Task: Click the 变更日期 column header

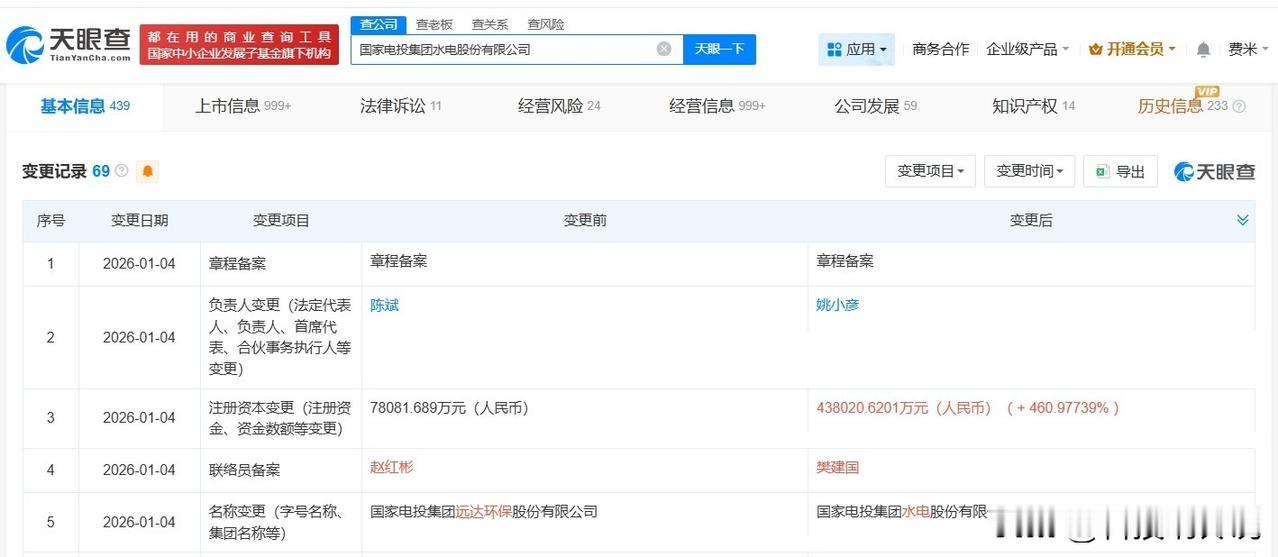Action: coord(139,221)
